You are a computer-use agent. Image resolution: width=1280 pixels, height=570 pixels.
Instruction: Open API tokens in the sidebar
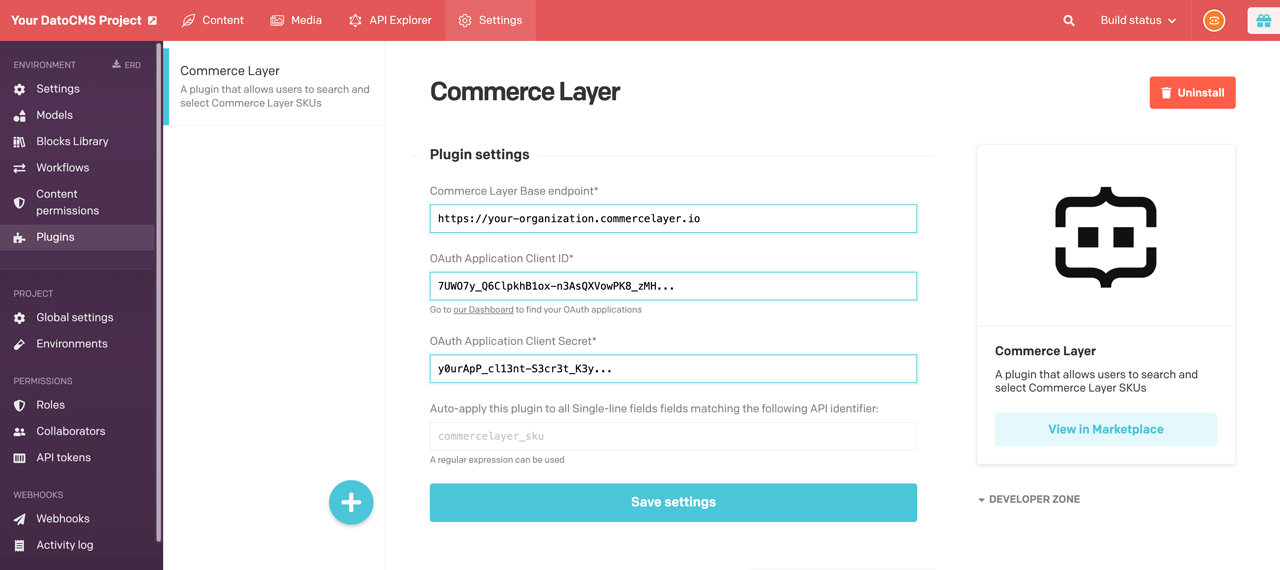(63, 457)
